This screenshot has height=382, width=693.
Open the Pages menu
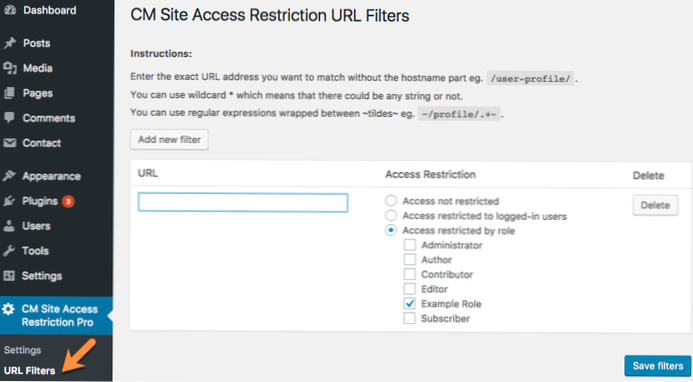(38, 93)
